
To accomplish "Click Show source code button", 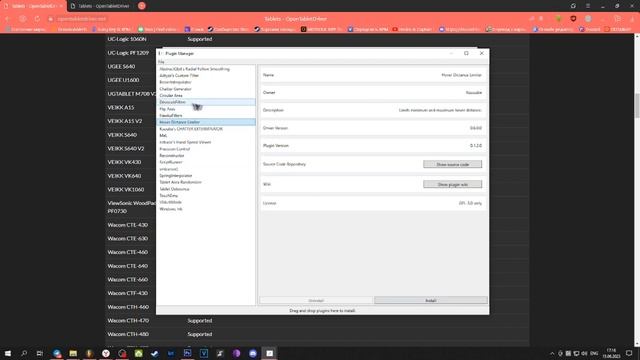I will click(452, 164).
